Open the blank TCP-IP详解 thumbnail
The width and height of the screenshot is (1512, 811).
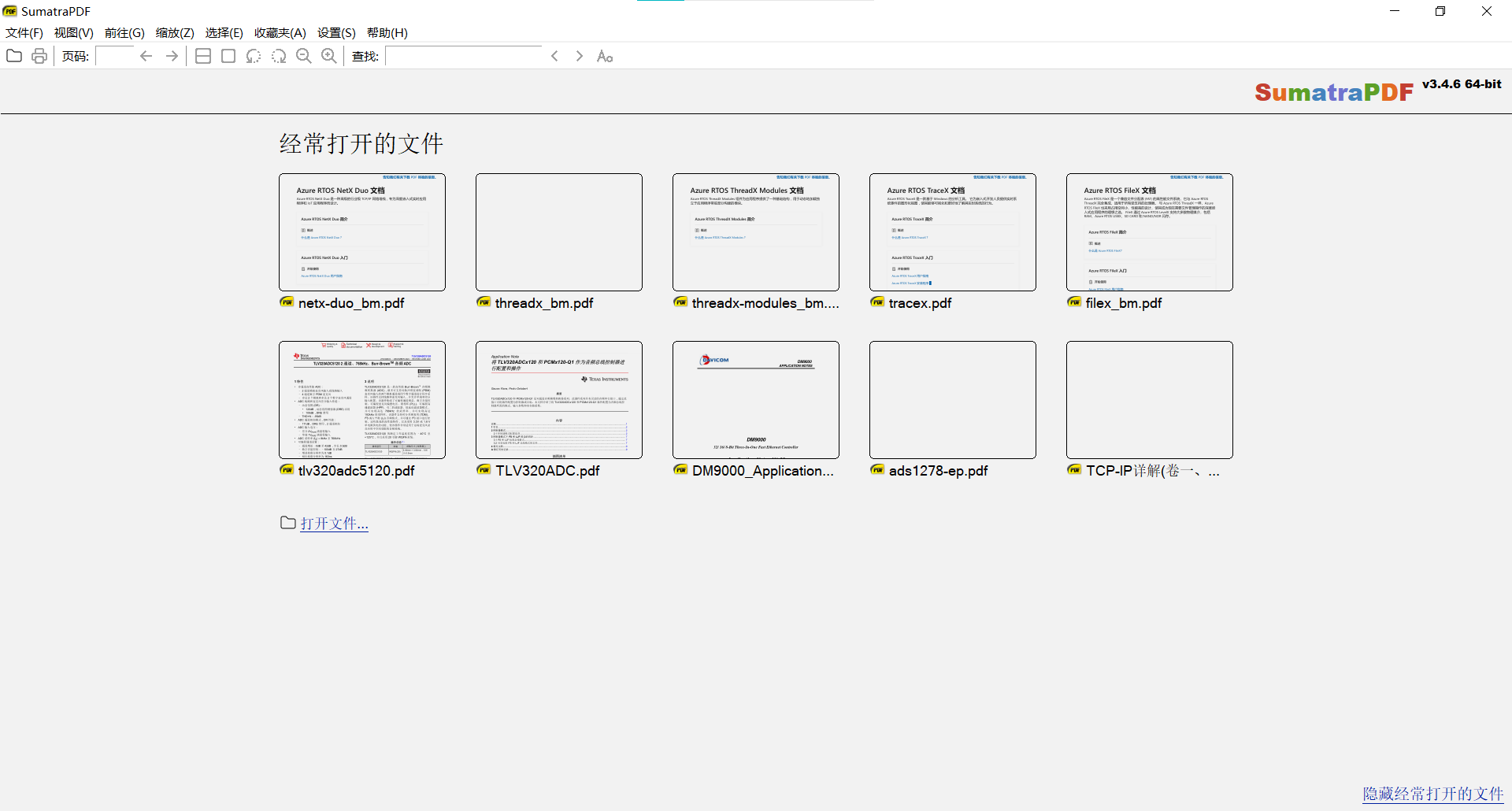(x=1150, y=400)
